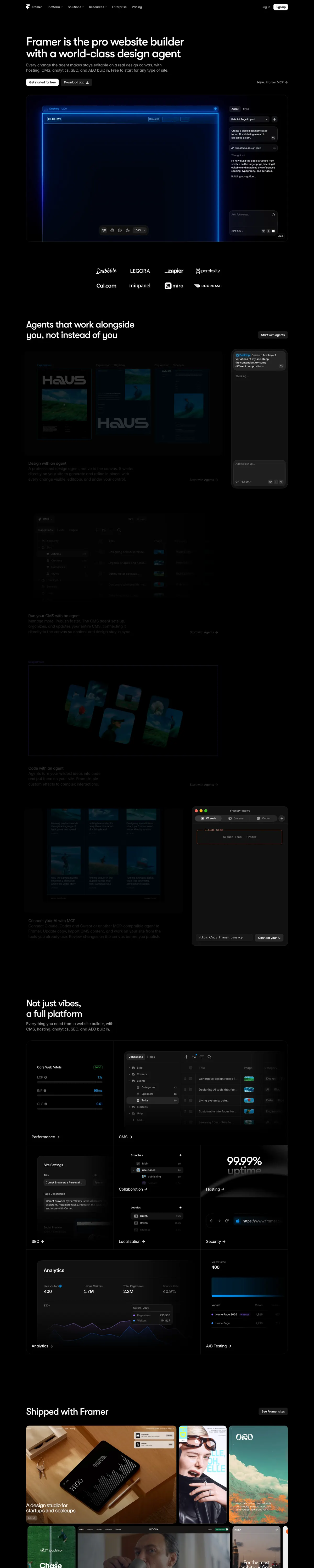Screen dimensions: 314x1568
Task: Go to the Pricing page
Action: pyautogui.click(x=137, y=7)
